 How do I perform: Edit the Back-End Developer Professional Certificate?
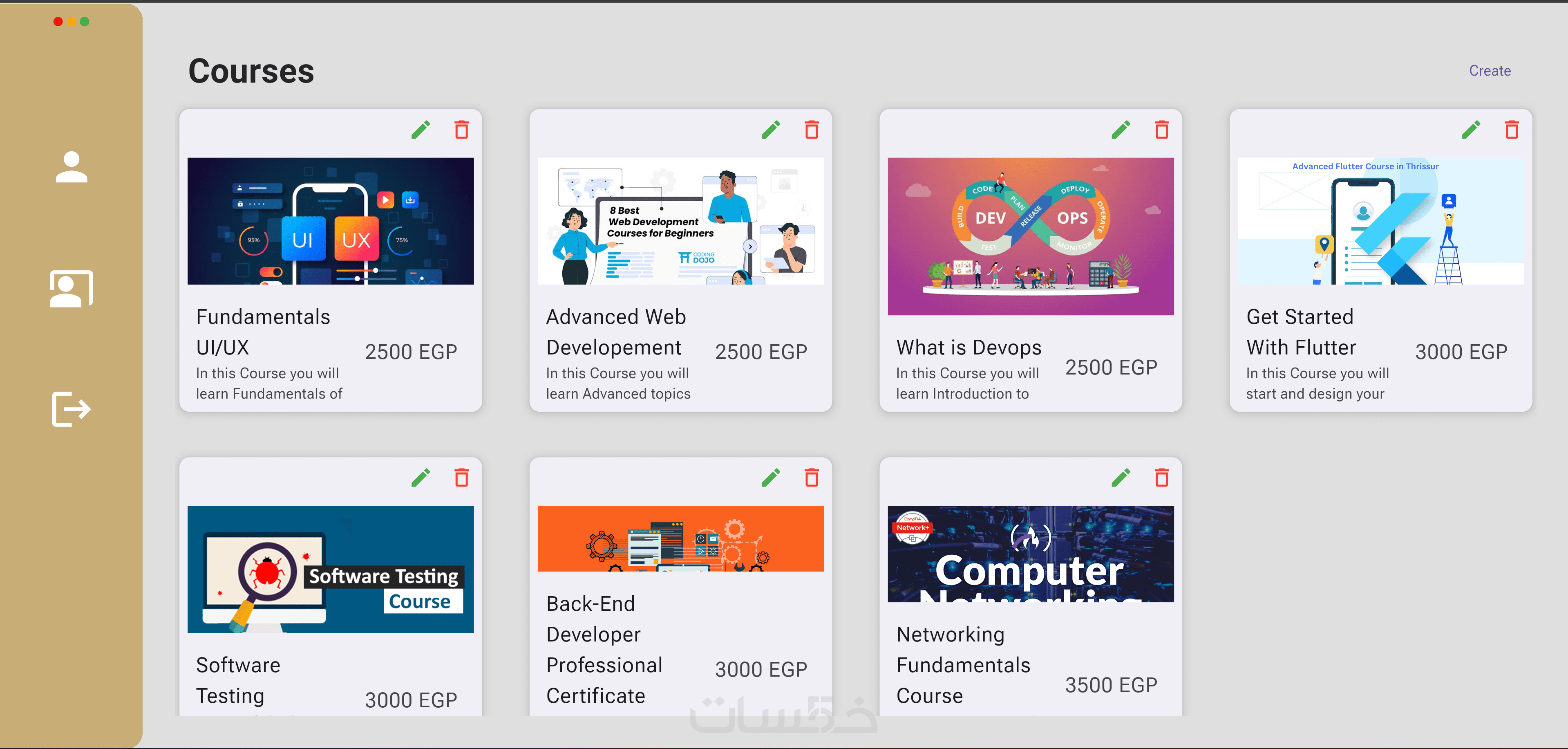(771, 478)
